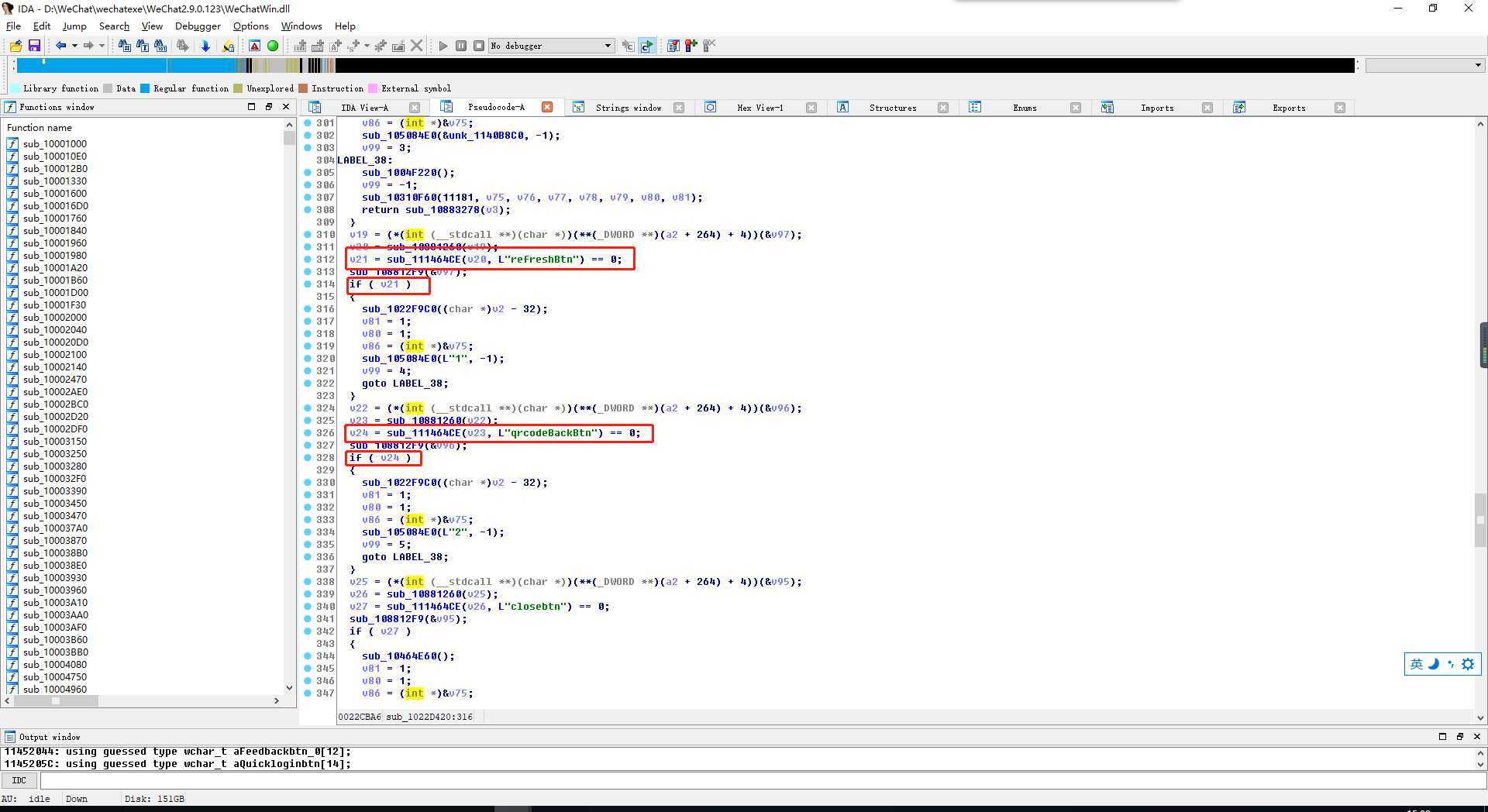Open the Debugger menu
This screenshot has width=1488, height=812.
pos(198,26)
